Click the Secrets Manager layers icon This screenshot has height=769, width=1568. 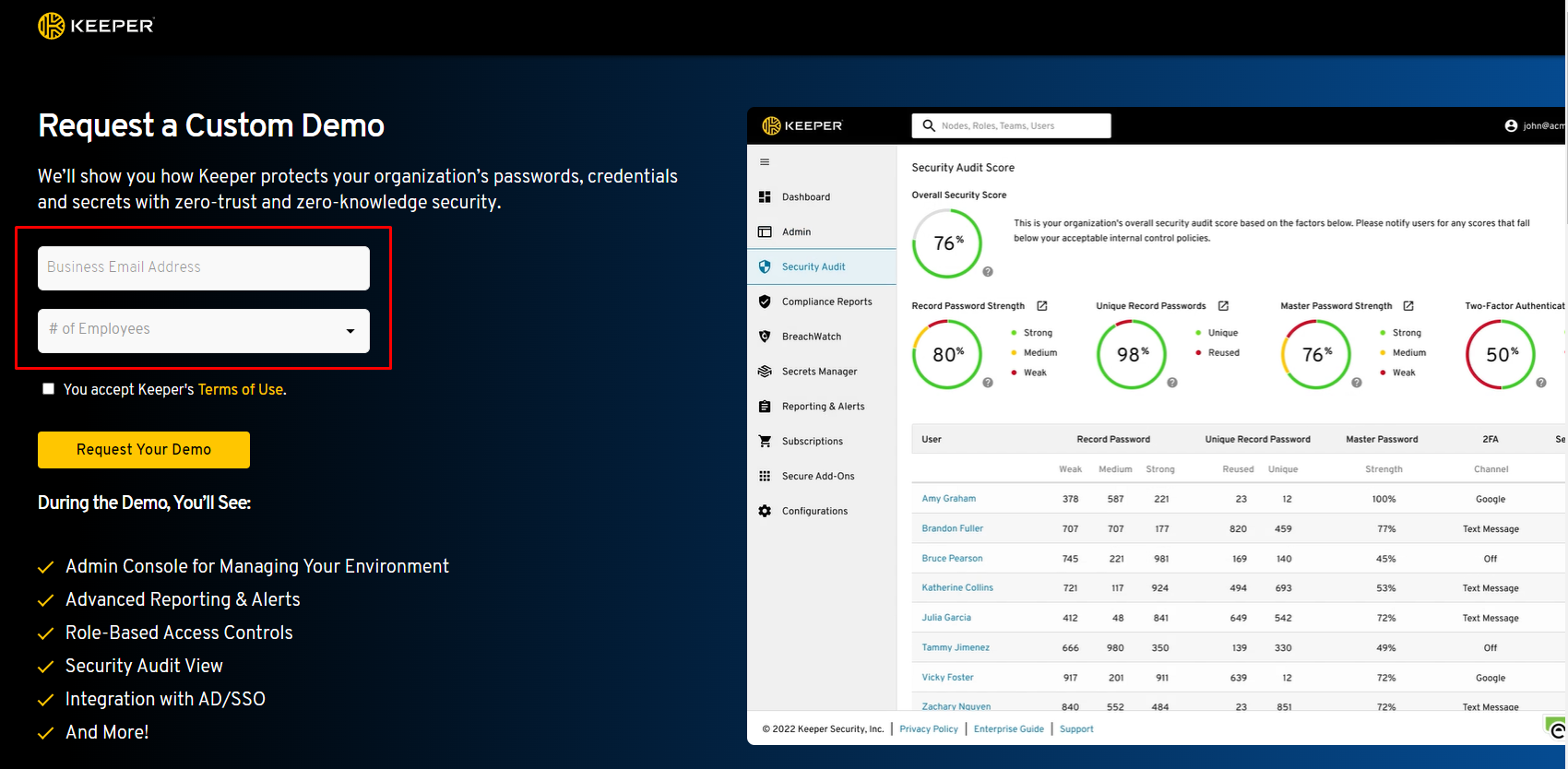pos(765,372)
